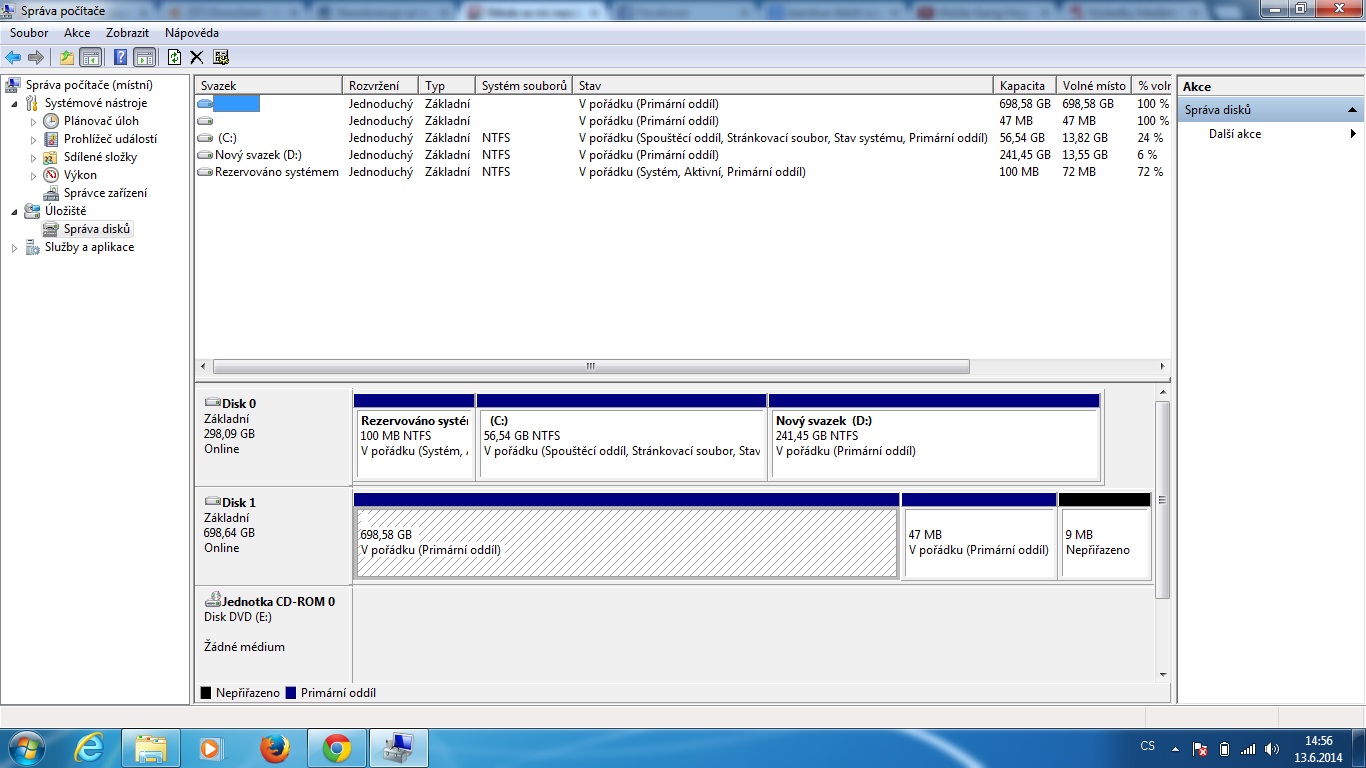Screen dimensions: 1366x768
Task: Sort by the Systém souborů column header
Action: (524, 86)
